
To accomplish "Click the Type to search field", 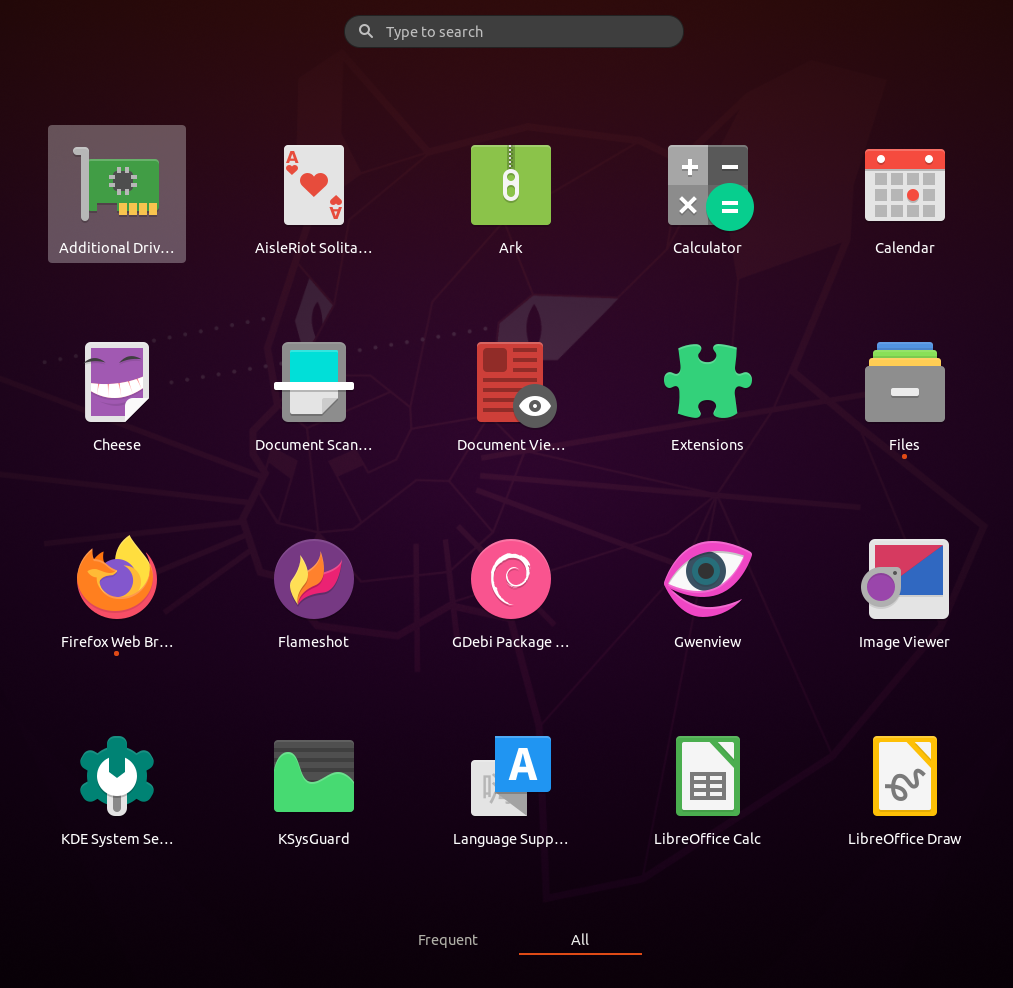I will pyautogui.click(x=514, y=32).
